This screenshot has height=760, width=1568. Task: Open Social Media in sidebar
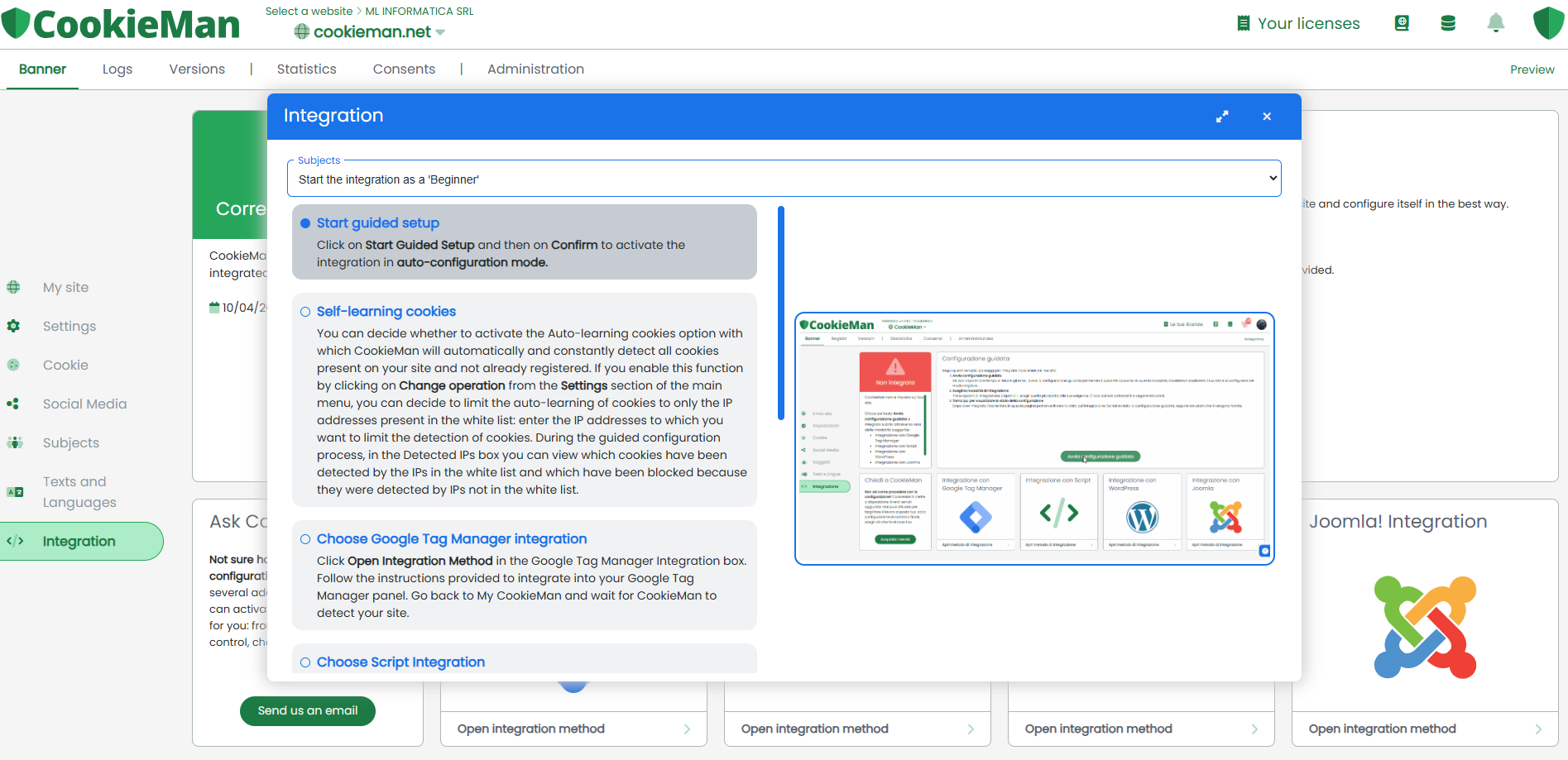tap(84, 404)
